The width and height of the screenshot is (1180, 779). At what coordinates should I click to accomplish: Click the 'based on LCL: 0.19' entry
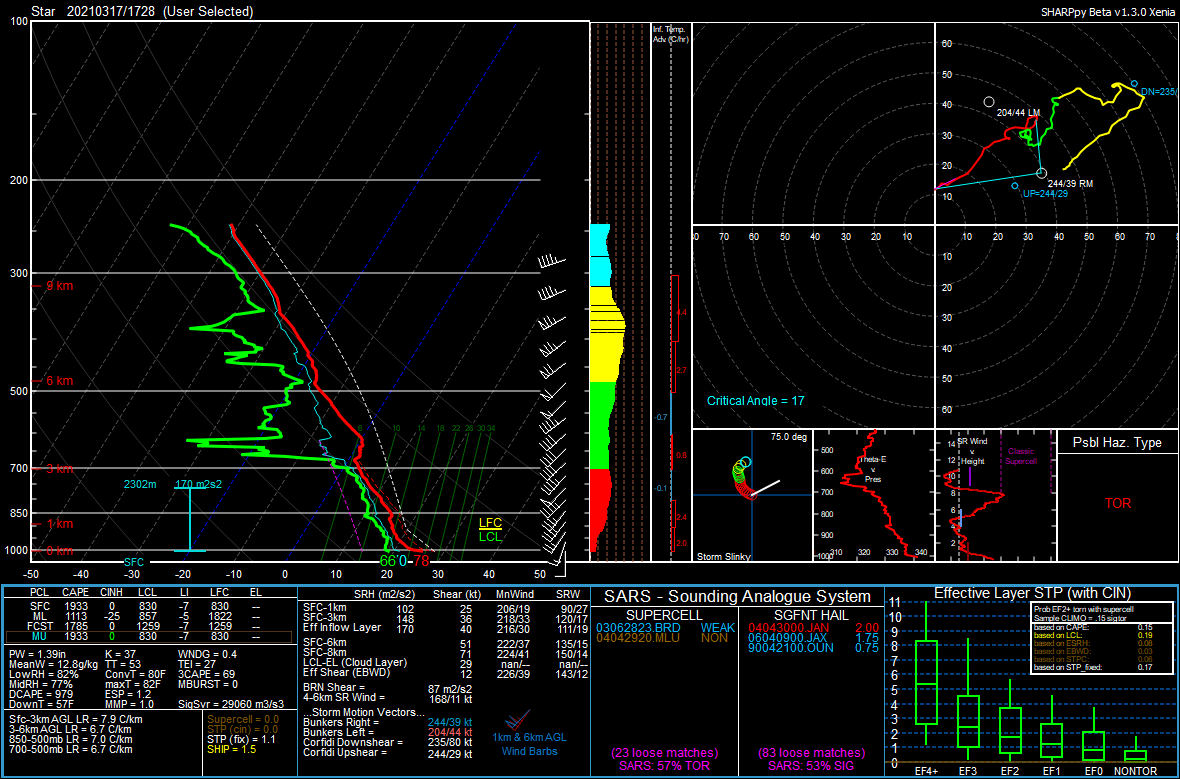pyautogui.click(x=1093, y=635)
